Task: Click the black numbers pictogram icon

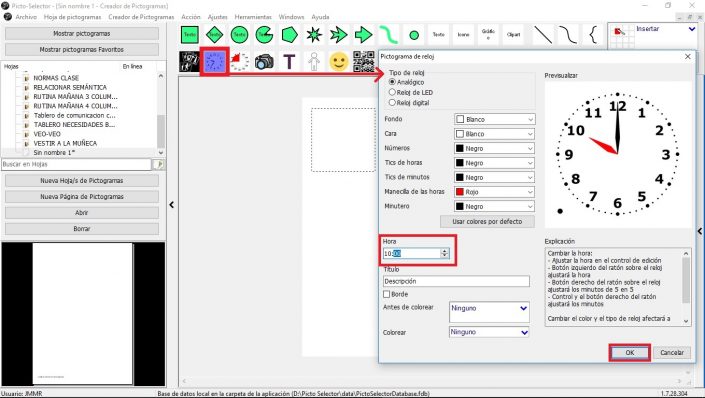Action: 189,62
